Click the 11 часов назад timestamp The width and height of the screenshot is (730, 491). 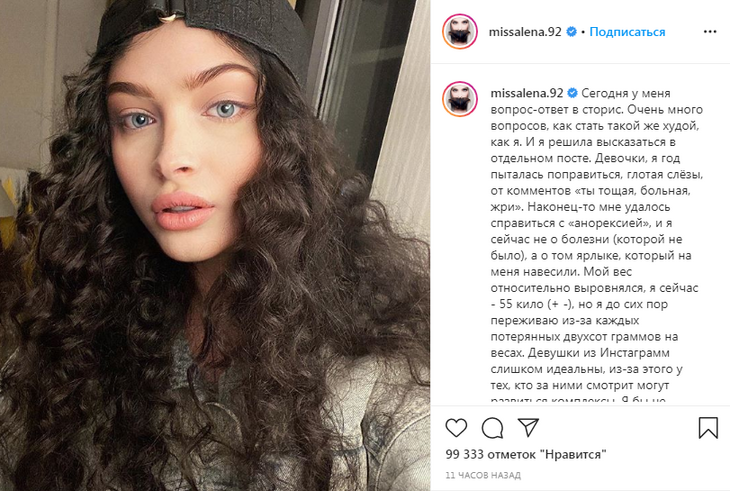point(483,475)
